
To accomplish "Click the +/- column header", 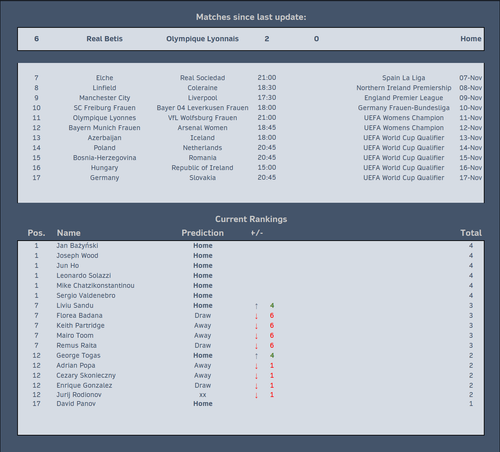I will pyautogui.click(x=257, y=233).
